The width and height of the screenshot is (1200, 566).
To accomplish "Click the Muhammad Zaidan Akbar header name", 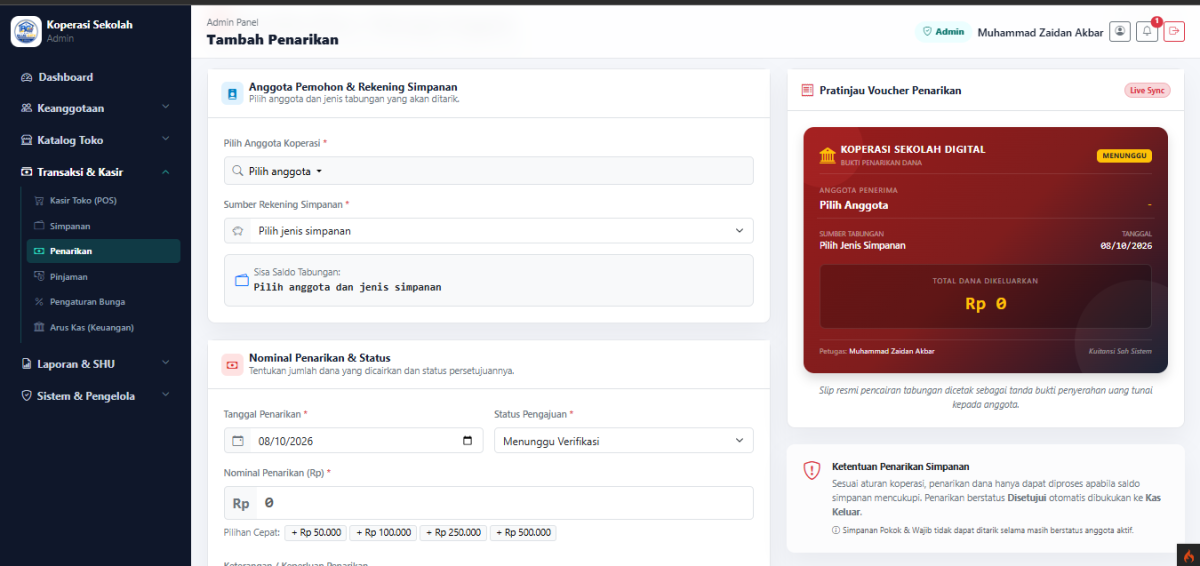I will (1040, 32).
